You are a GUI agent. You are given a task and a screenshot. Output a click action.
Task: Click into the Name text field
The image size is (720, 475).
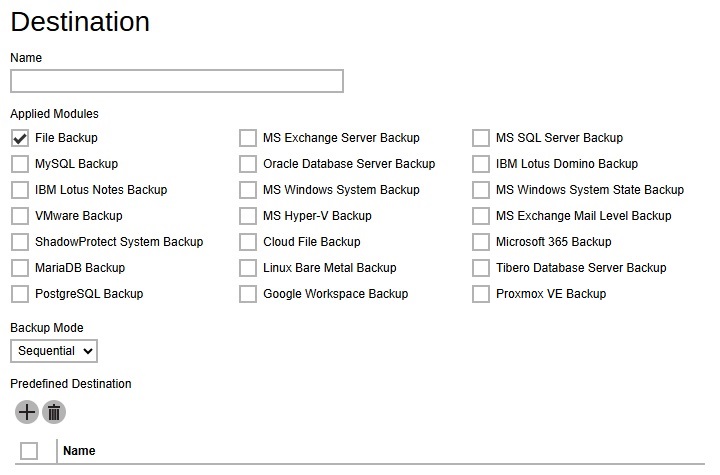point(177,81)
